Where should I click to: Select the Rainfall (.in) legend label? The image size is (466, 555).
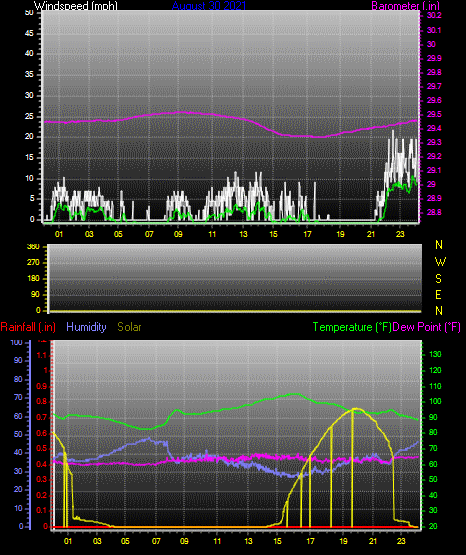click(x=28, y=327)
